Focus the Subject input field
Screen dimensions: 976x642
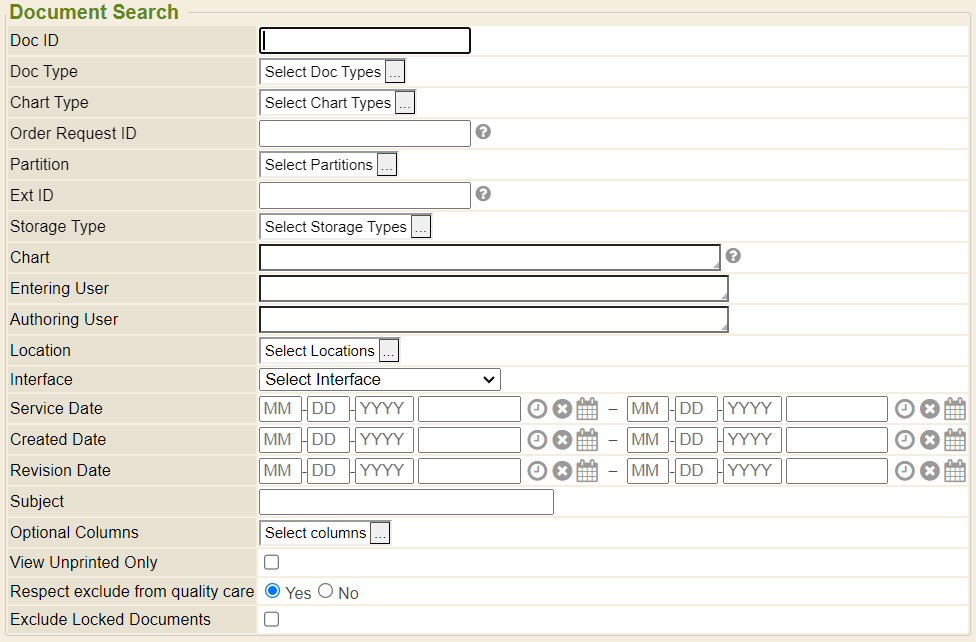coord(406,502)
